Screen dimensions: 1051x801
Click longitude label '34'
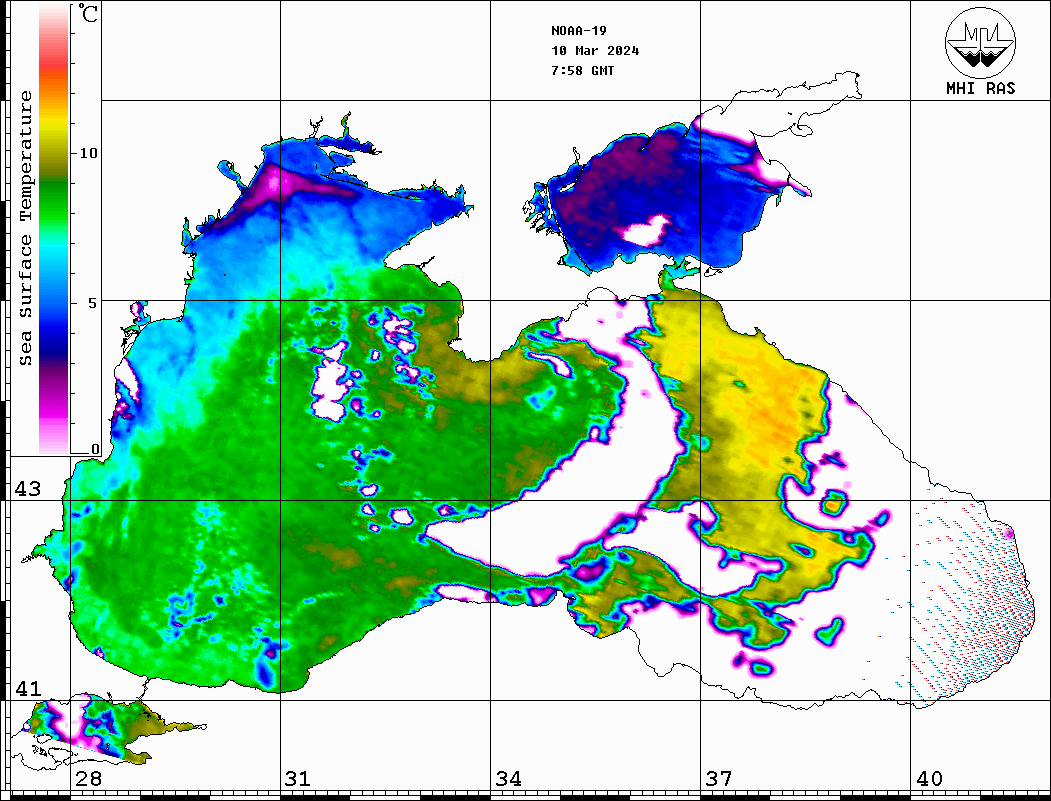509,778
